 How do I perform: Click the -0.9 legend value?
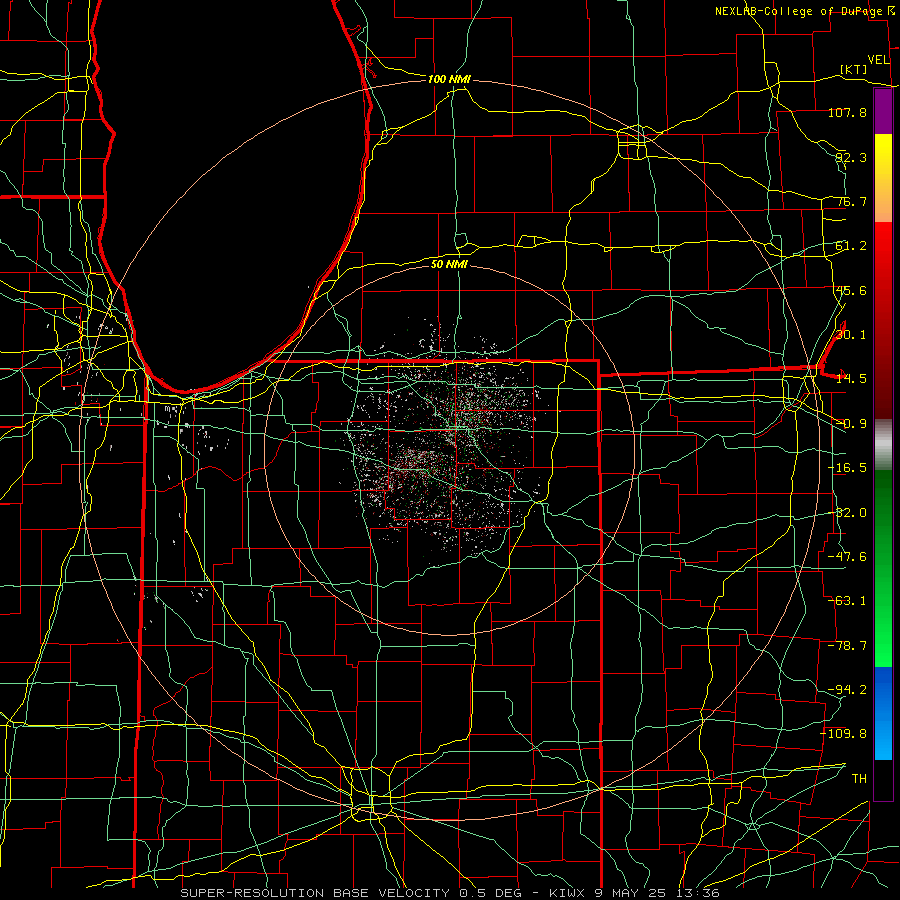coord(851,424)
